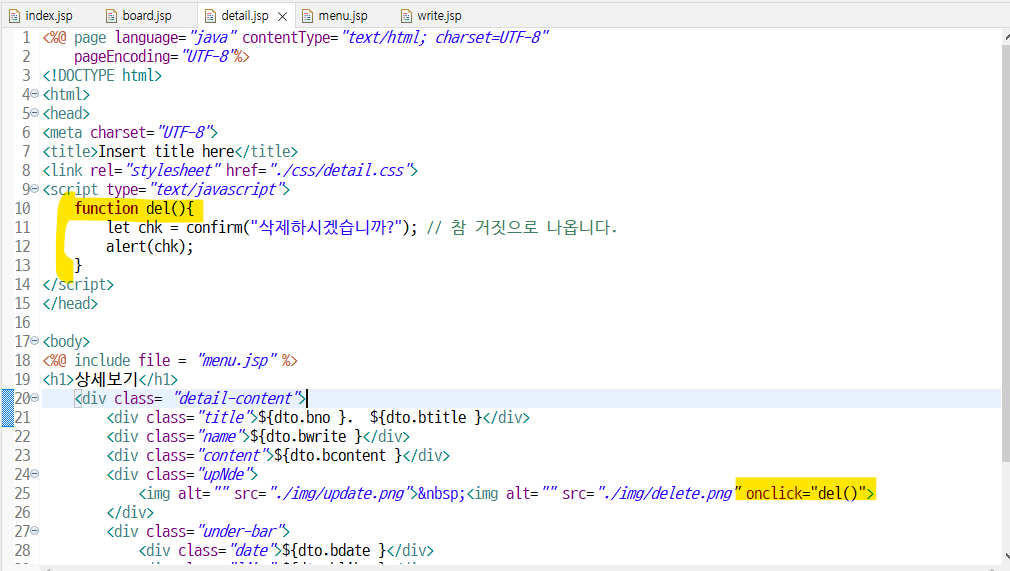Click the detail.jsp file icon
The image size is (1010, 571).
(x=210, y=16)
